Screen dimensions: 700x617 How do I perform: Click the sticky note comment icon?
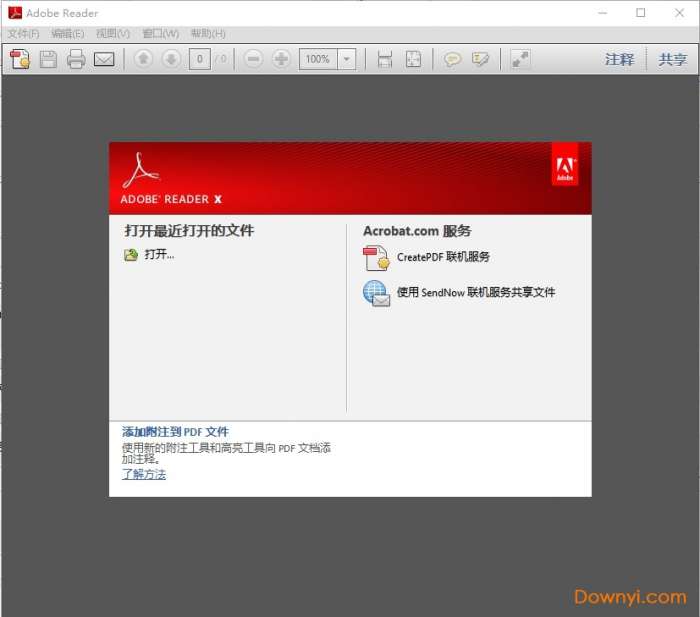[452, 59]
